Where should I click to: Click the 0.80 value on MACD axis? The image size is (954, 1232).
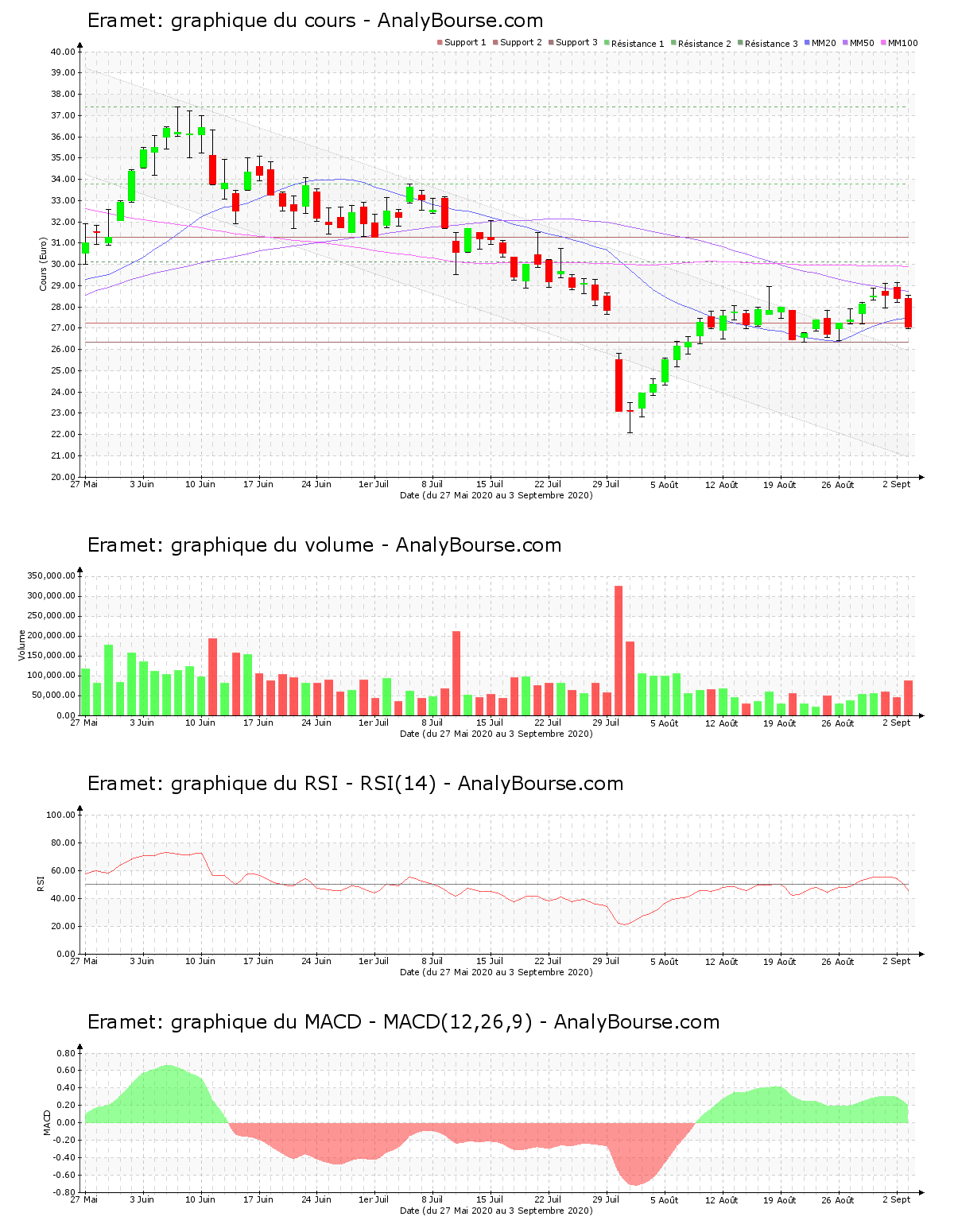pyautogui.click(x=65, y=1053)
